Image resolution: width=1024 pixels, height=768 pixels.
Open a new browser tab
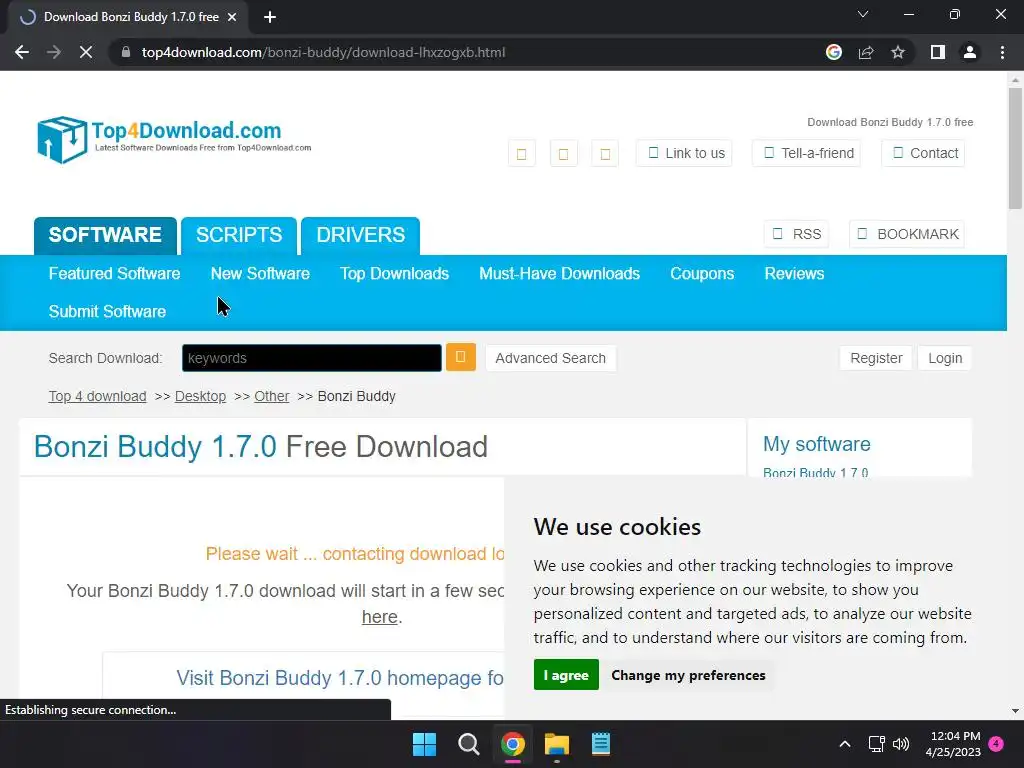coord(270,17)
